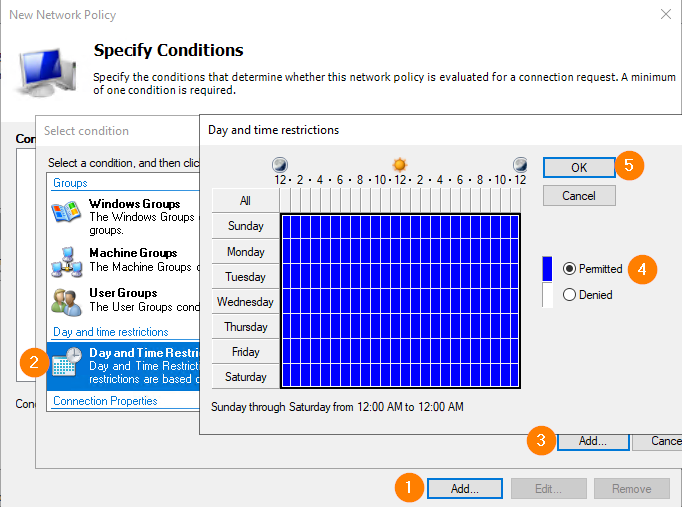The width and height of the screenshot is (682, 507).
Task: Select the Wednesday row header
Action: click(245, 301)
